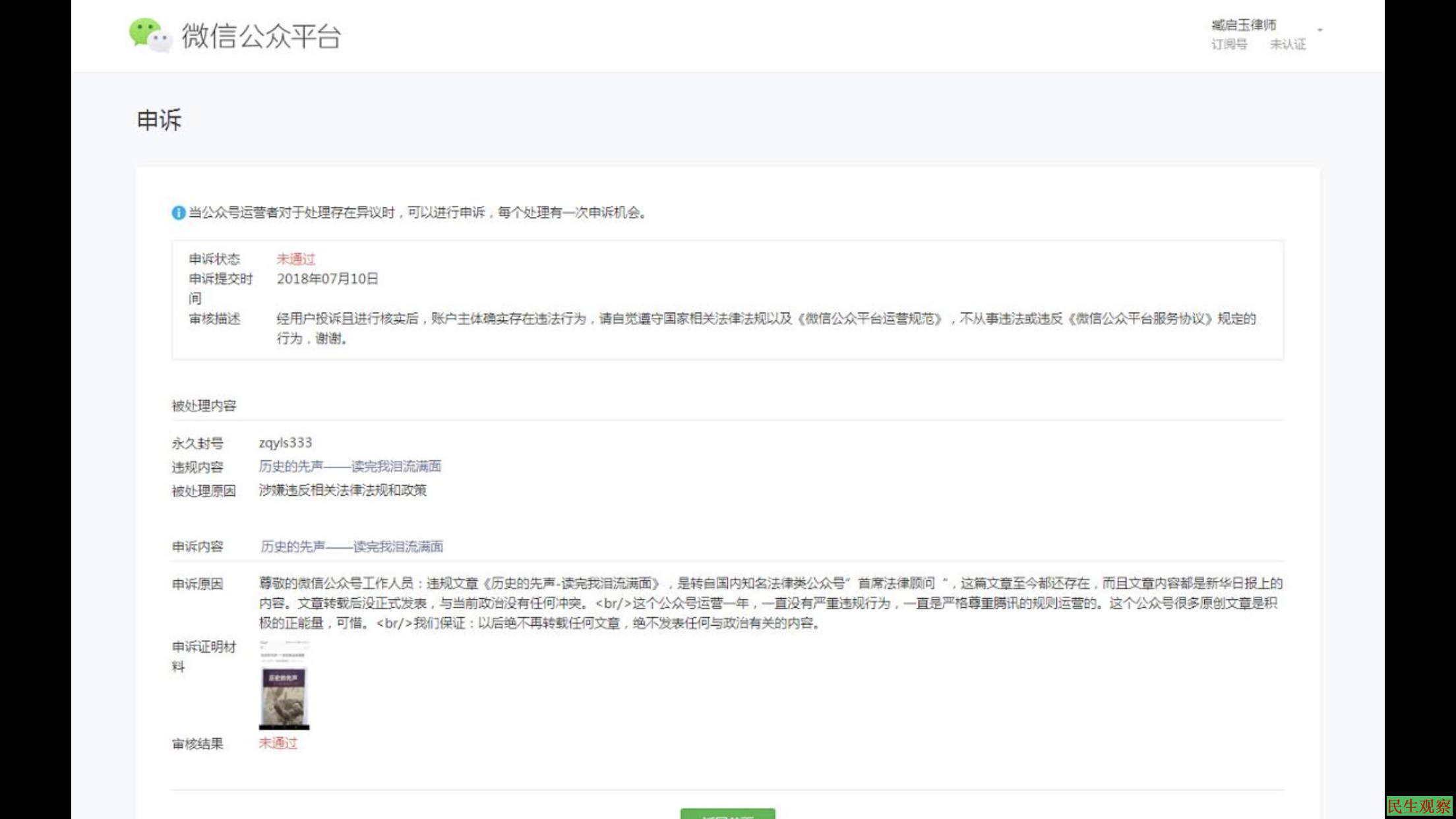Image resolution: width=1456 pixels, height=819 pixels.
Task: Click the 被处理内容 section header
Action: (x=204, y=406)
